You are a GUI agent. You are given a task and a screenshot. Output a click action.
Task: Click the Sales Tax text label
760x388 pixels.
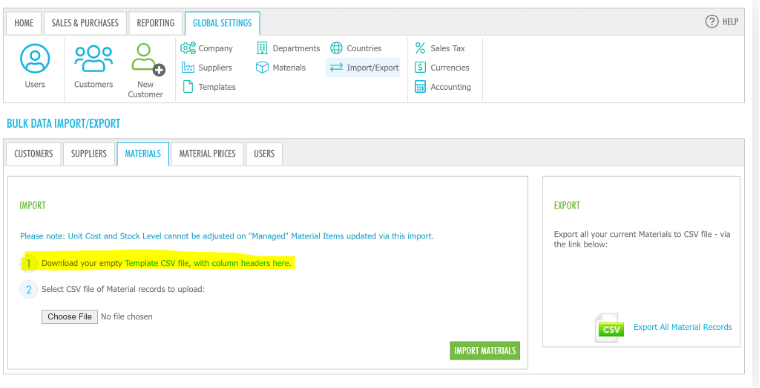click(x=448, y=48)
